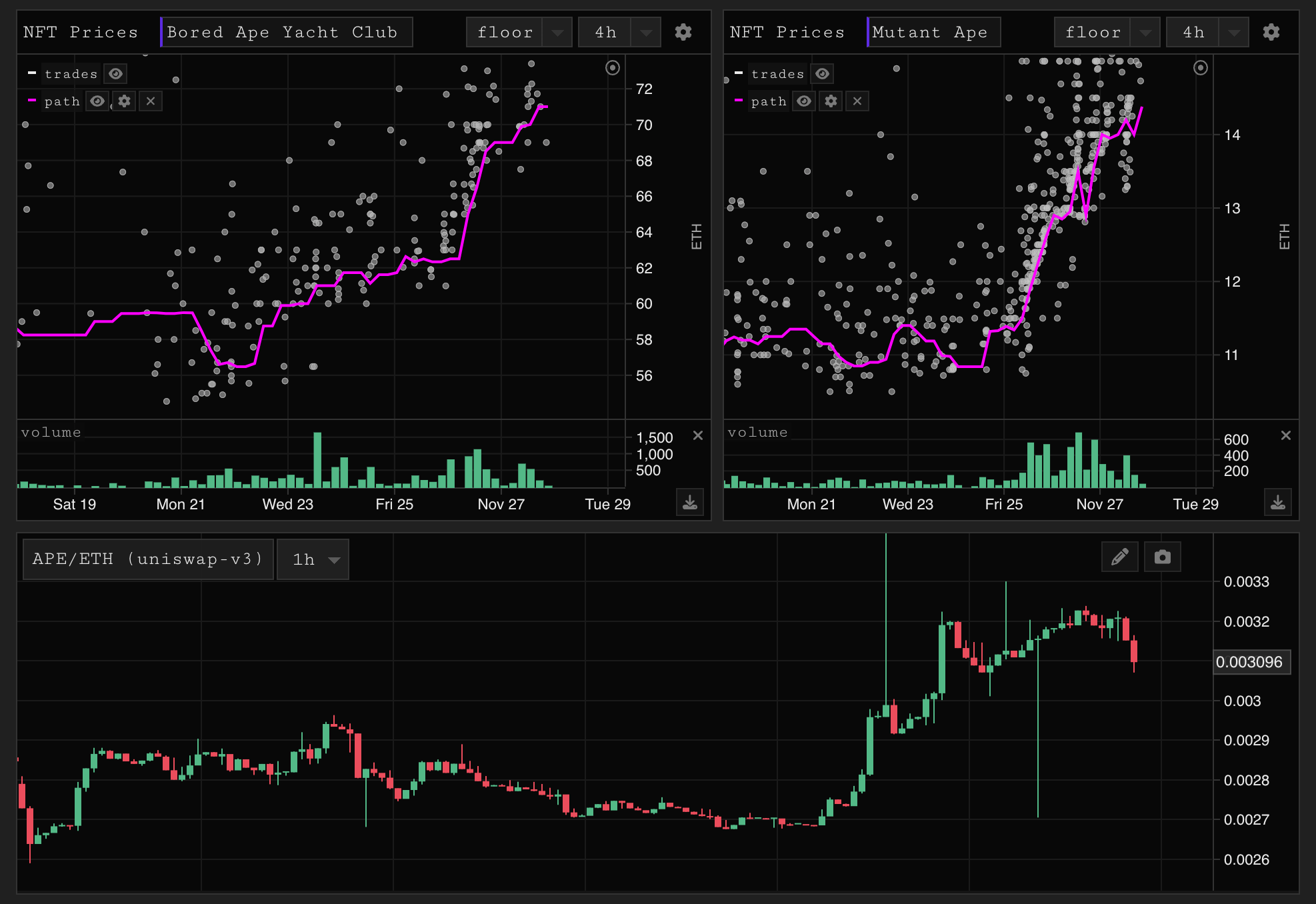Click the pencil draw tool on APE/ETH chart

(x=1120, y=557)
